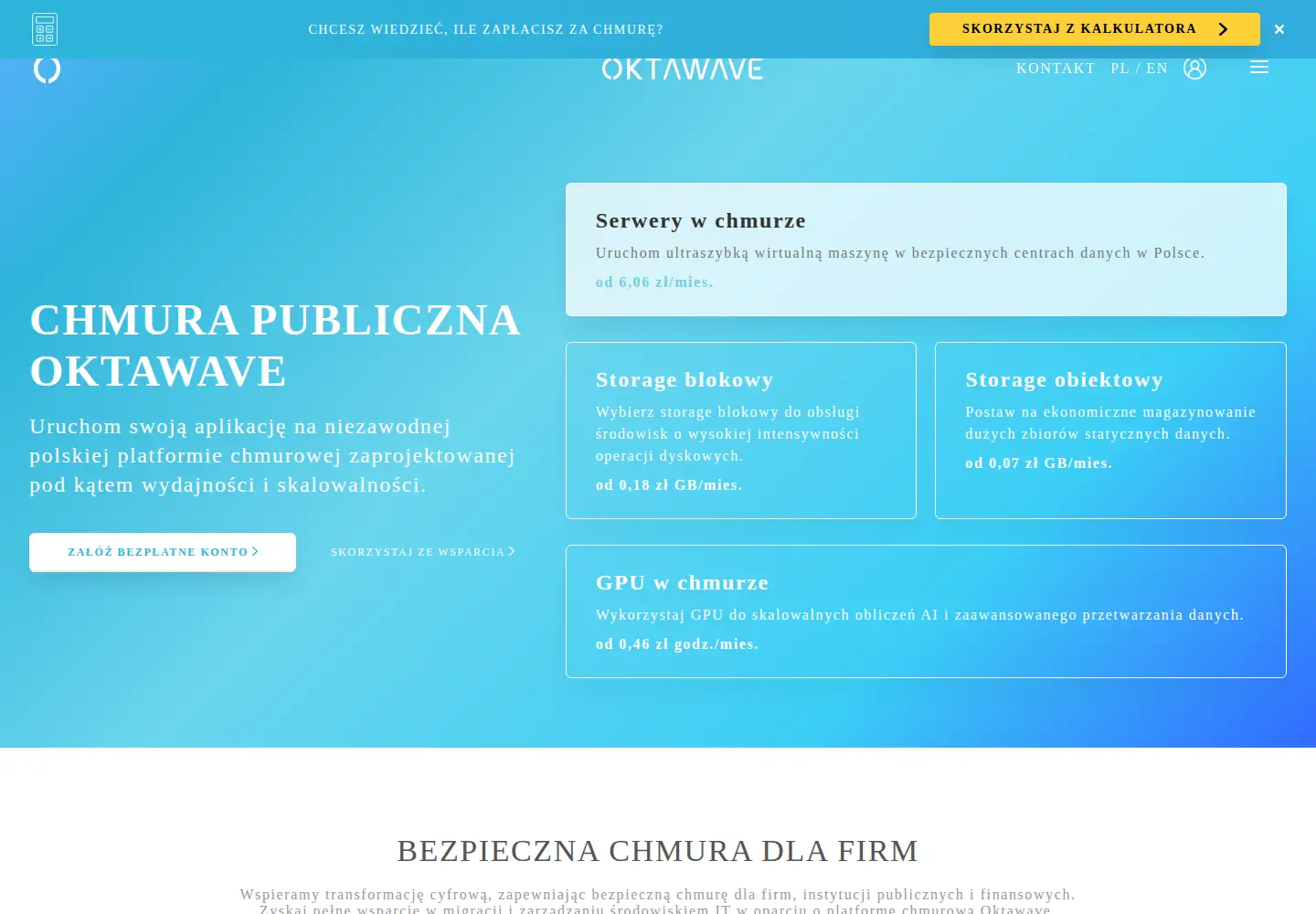
Task: Switch language to EN
Action: (1157, 69)
